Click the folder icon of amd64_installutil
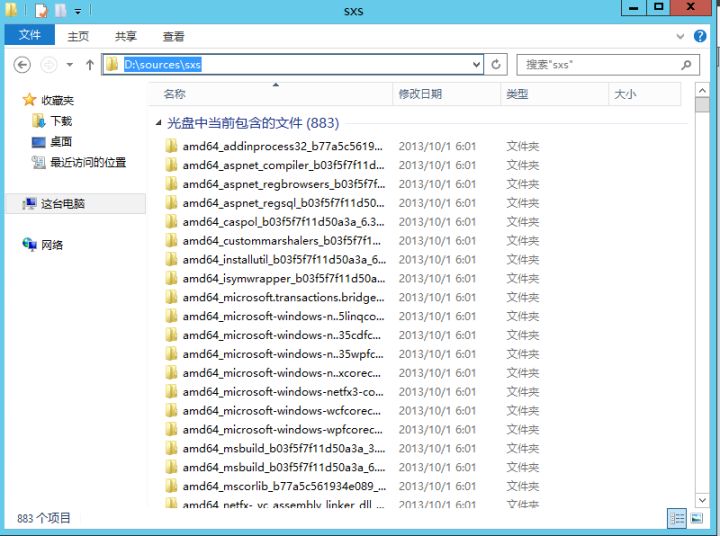720x536 pixels. pyautogui.click(x=171, y=259)
